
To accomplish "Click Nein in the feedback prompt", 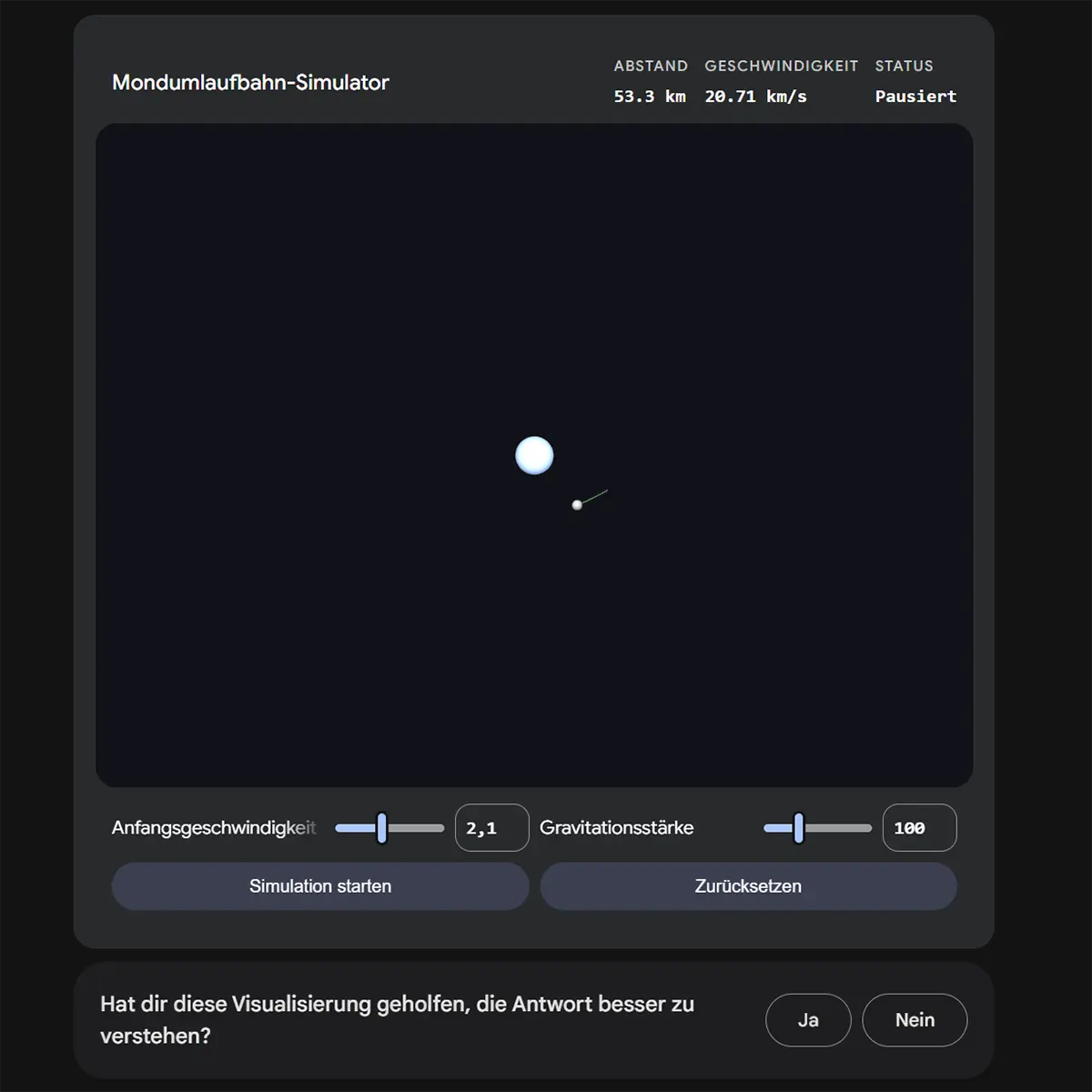I will click(x=914, y=1020).
